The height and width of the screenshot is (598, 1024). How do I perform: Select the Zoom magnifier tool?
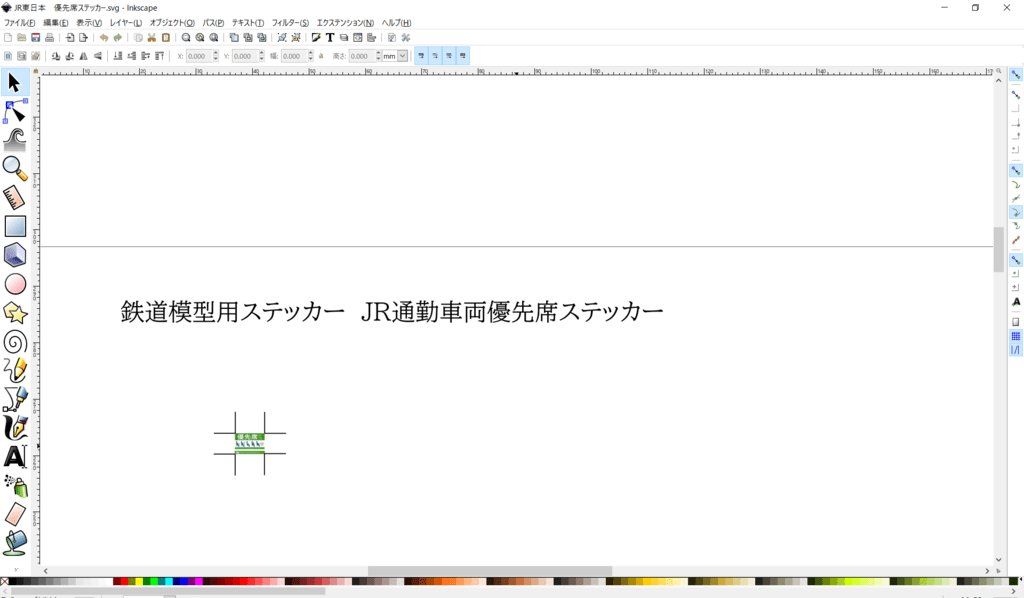[x=14, y=169]
